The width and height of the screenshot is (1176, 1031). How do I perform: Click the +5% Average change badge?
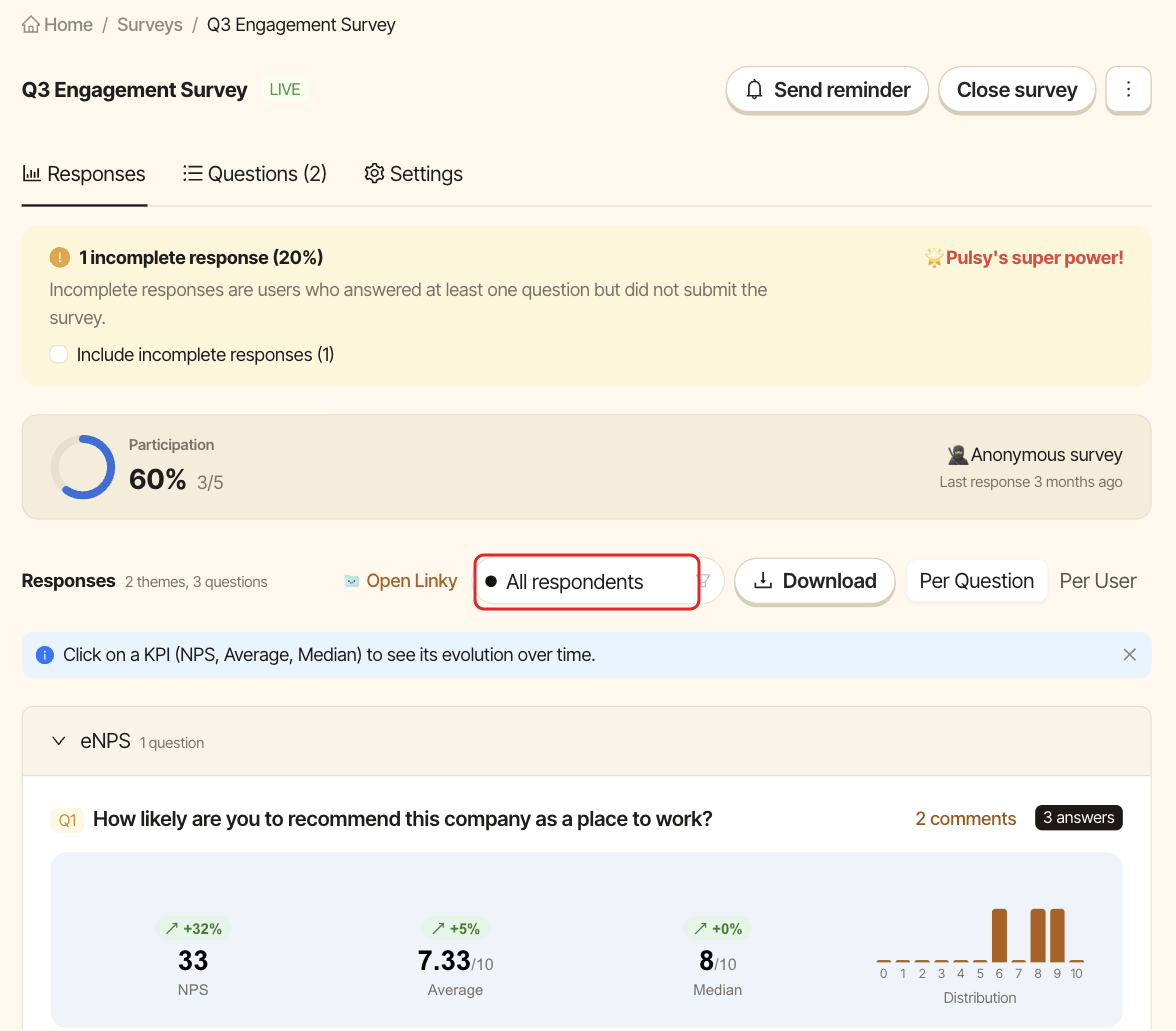pyautogui.click(x=456, y=929)
